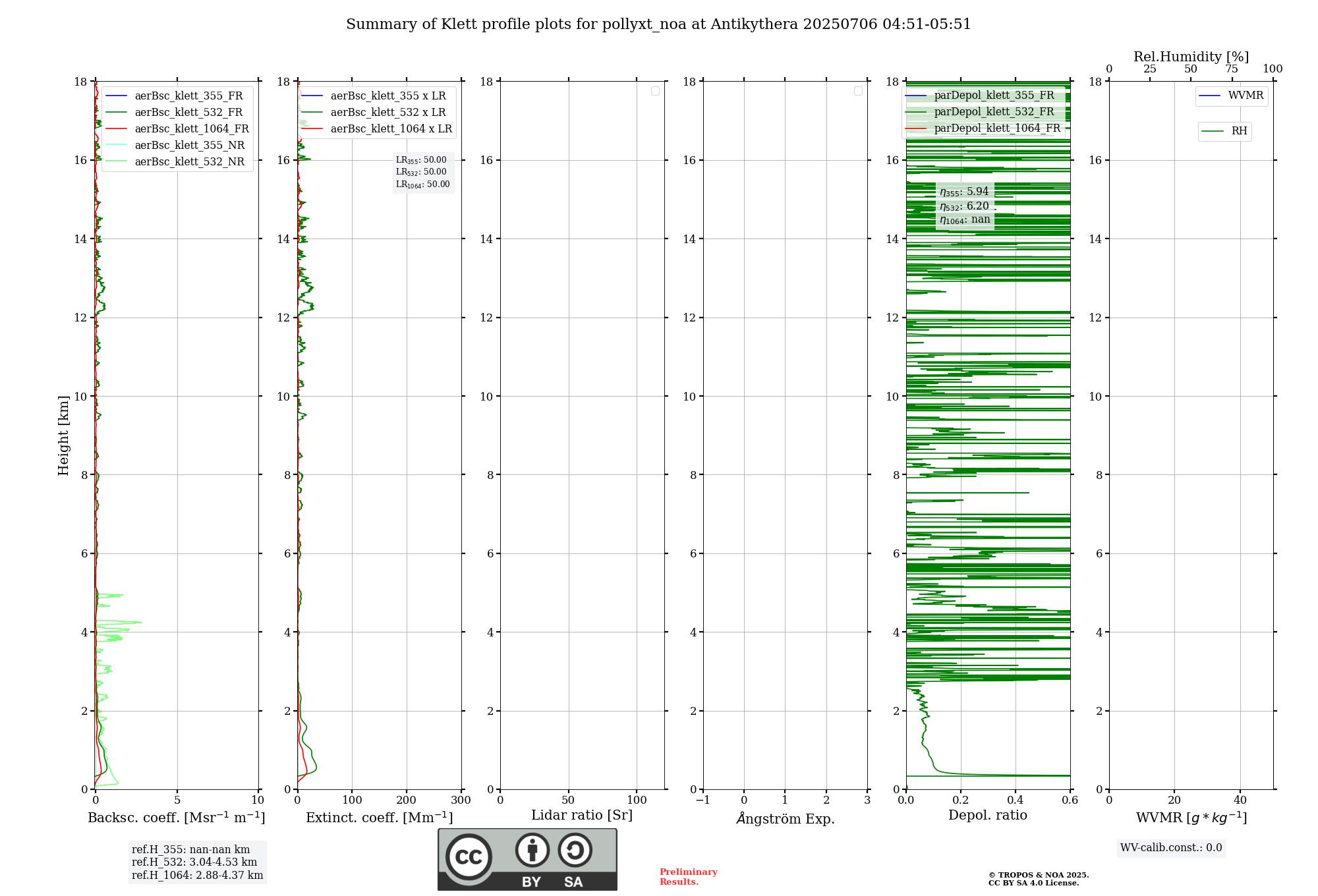
Task: Click the LR355: 50.00 annotation
Action: pos(421,160)
